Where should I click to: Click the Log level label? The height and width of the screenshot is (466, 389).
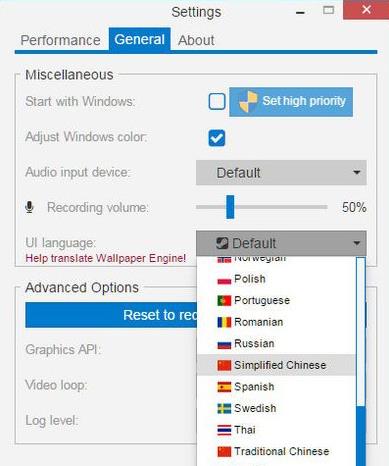(x=52, y=420)
